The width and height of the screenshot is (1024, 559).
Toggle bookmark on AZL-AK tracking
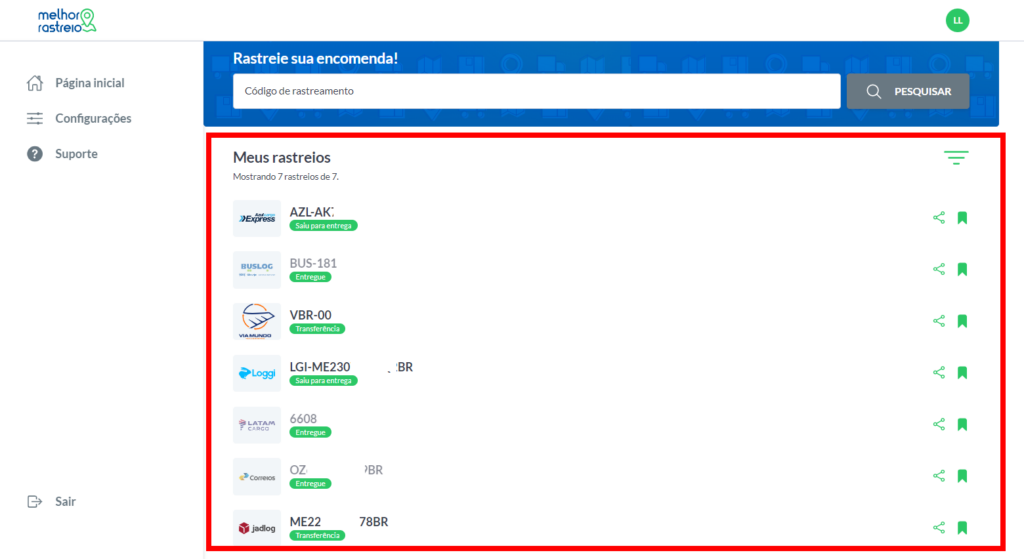[x=962, y=217]
